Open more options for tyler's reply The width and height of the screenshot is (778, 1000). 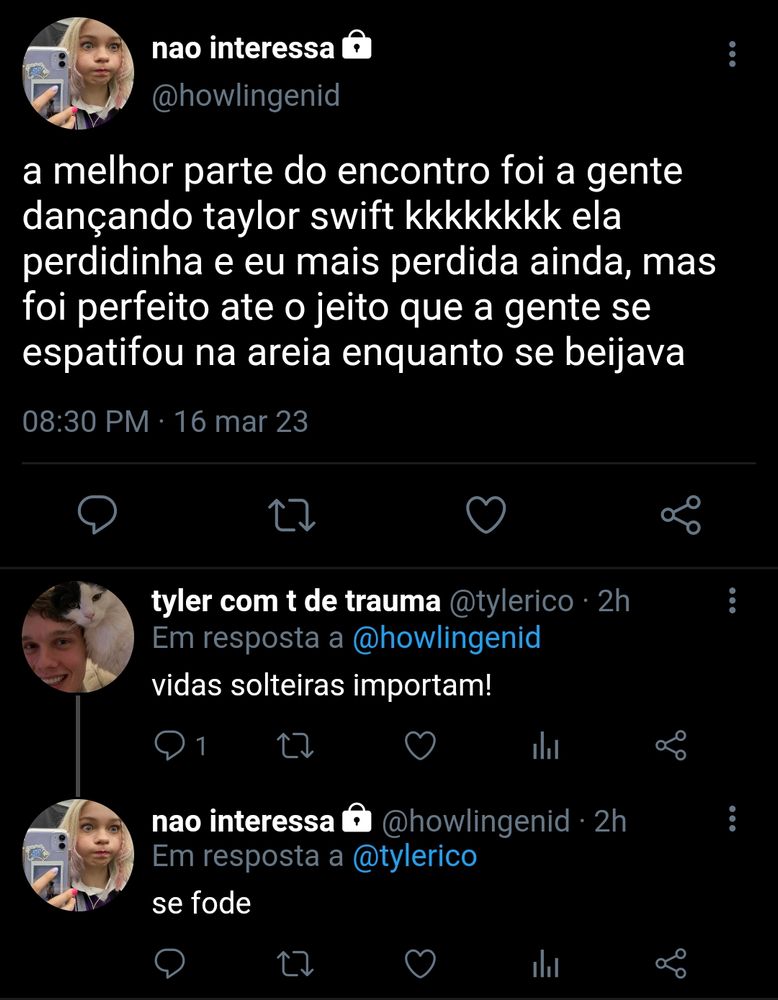pyautogui.click(x=732, y=600)
